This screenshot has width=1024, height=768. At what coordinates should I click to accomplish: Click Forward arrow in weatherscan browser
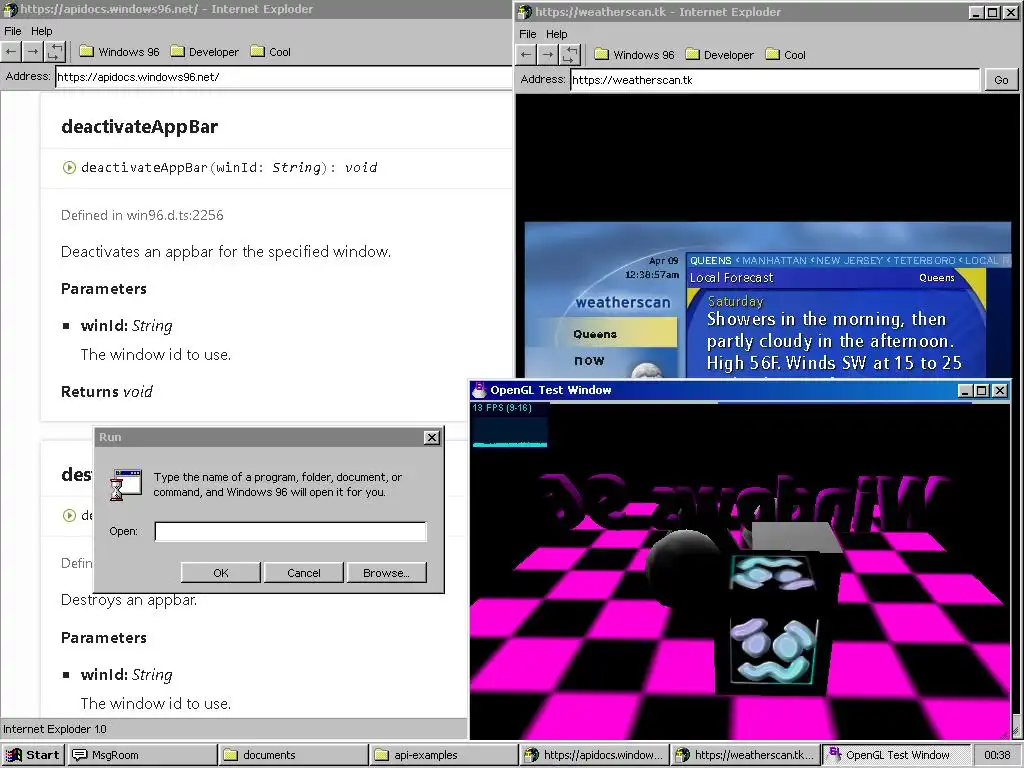549,55
